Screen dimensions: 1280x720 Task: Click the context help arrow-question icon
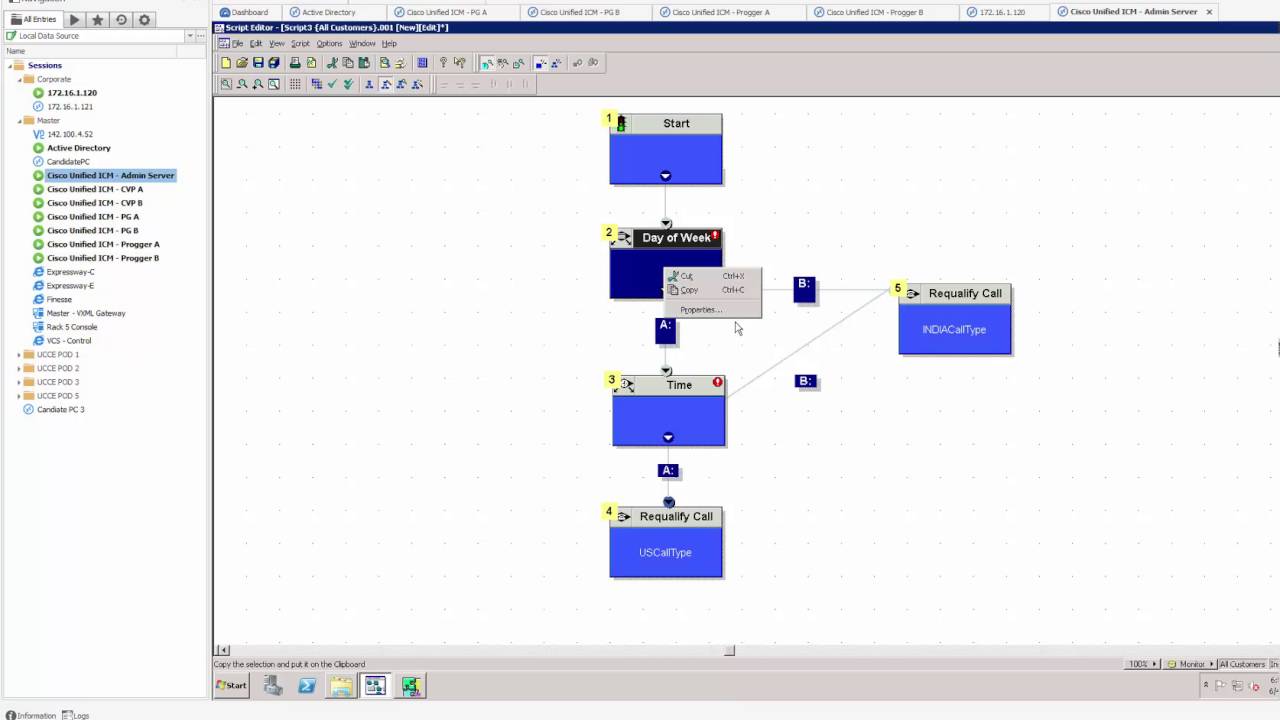click(459, 63)
